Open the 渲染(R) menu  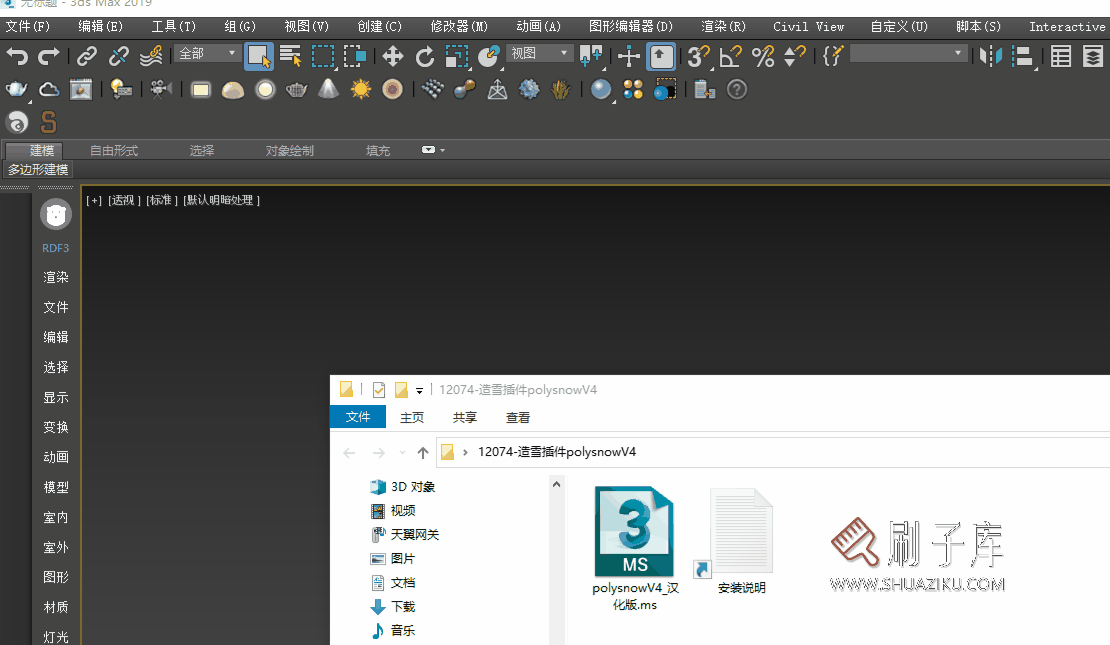(722, 26)
